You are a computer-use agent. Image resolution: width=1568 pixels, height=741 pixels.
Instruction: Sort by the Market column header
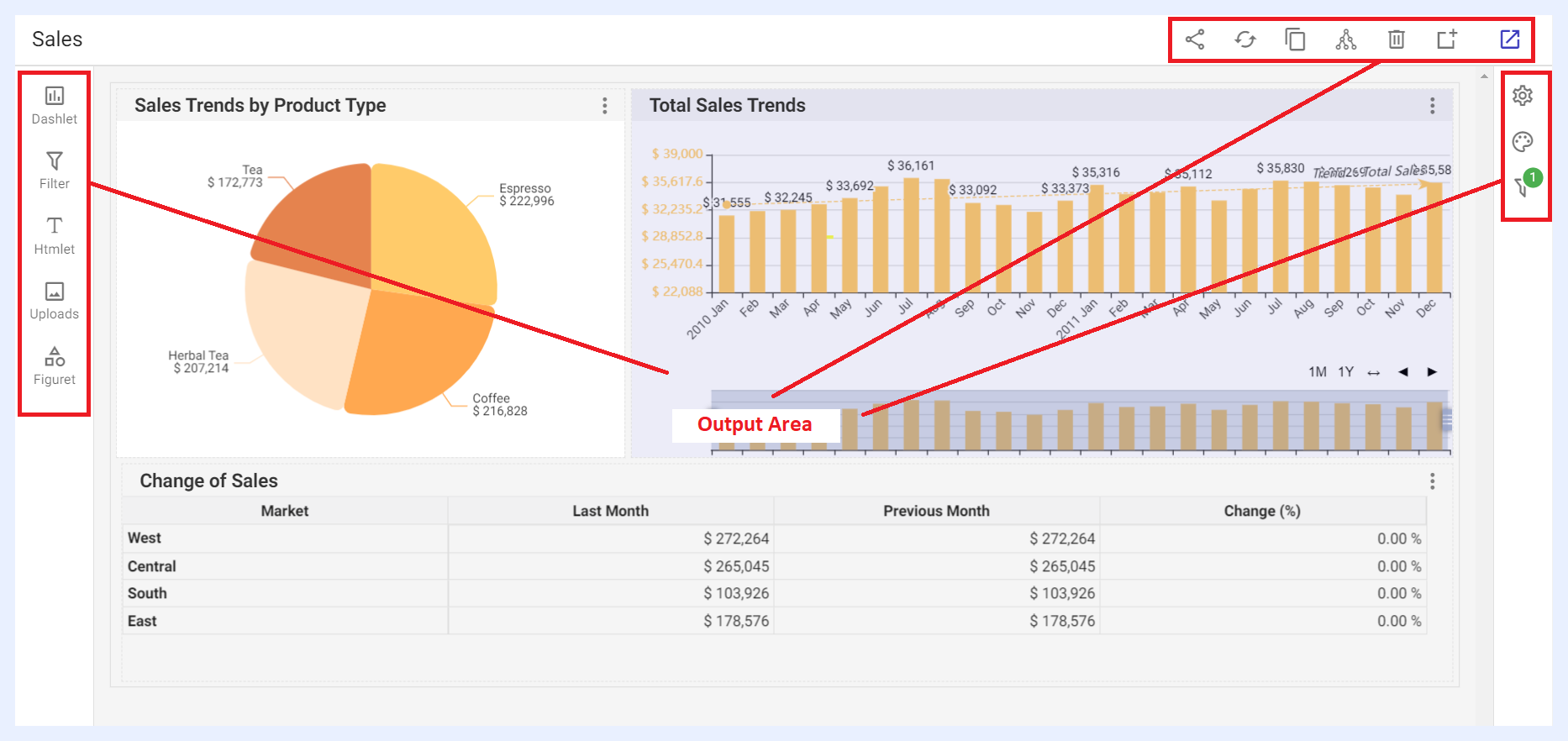coord(285,511)
